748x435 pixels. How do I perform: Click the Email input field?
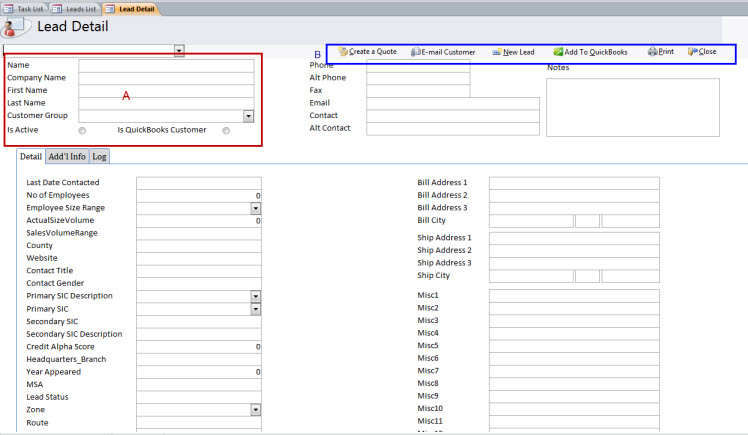(x=452, y=102)
